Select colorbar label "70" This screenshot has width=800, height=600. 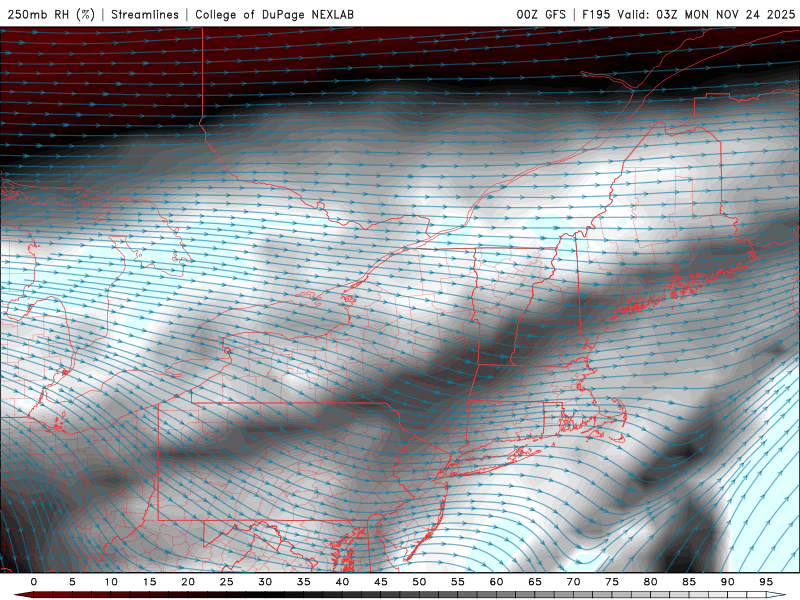click(573, 582)
